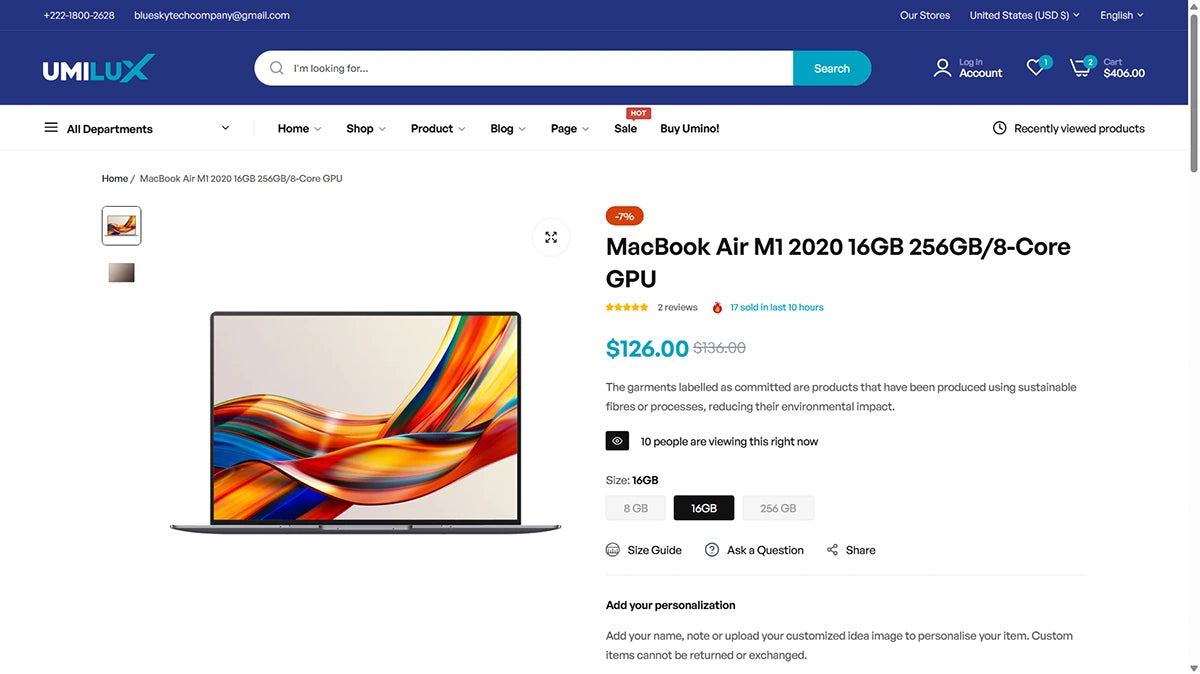Open the English language dropdown
The width and height of the screenshot is (1200, 674).
click(1121, 15)
